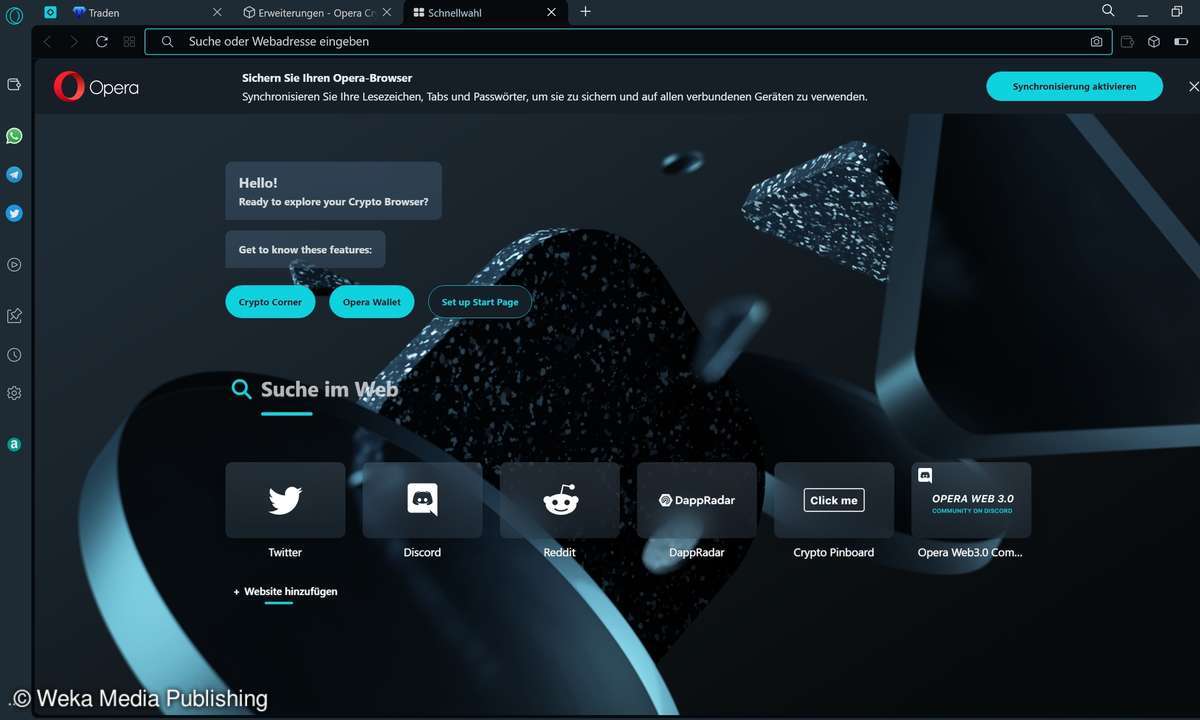Click 'Get to know these features:' text
The width and height of the screenshot is (1200, 720).
pyautogui.click(x=305, y=250)
